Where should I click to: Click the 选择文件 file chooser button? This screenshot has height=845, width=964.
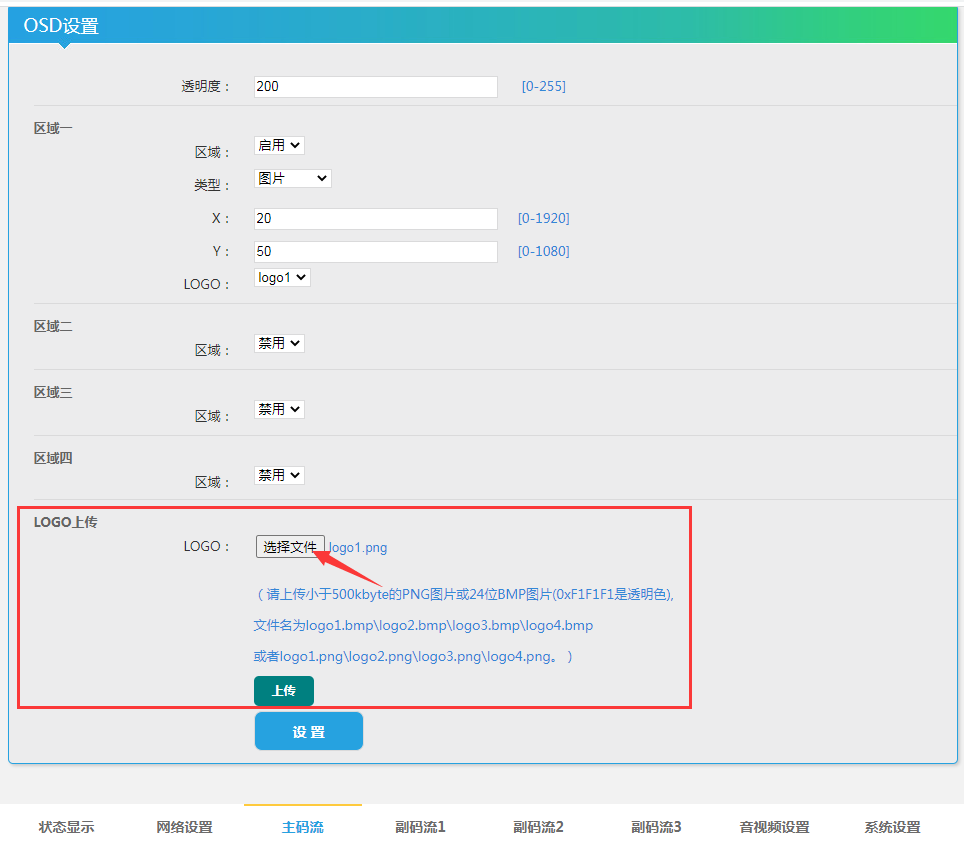tap(290, 547)
